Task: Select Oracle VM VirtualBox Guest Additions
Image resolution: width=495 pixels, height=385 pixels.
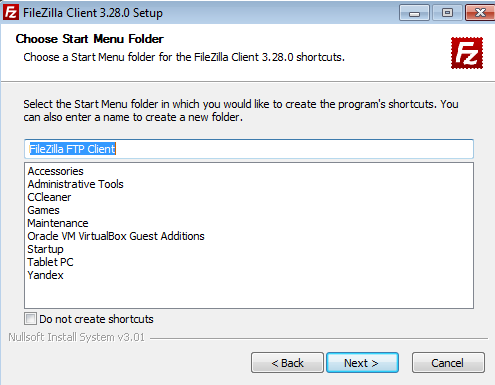Action: [116, 236]
